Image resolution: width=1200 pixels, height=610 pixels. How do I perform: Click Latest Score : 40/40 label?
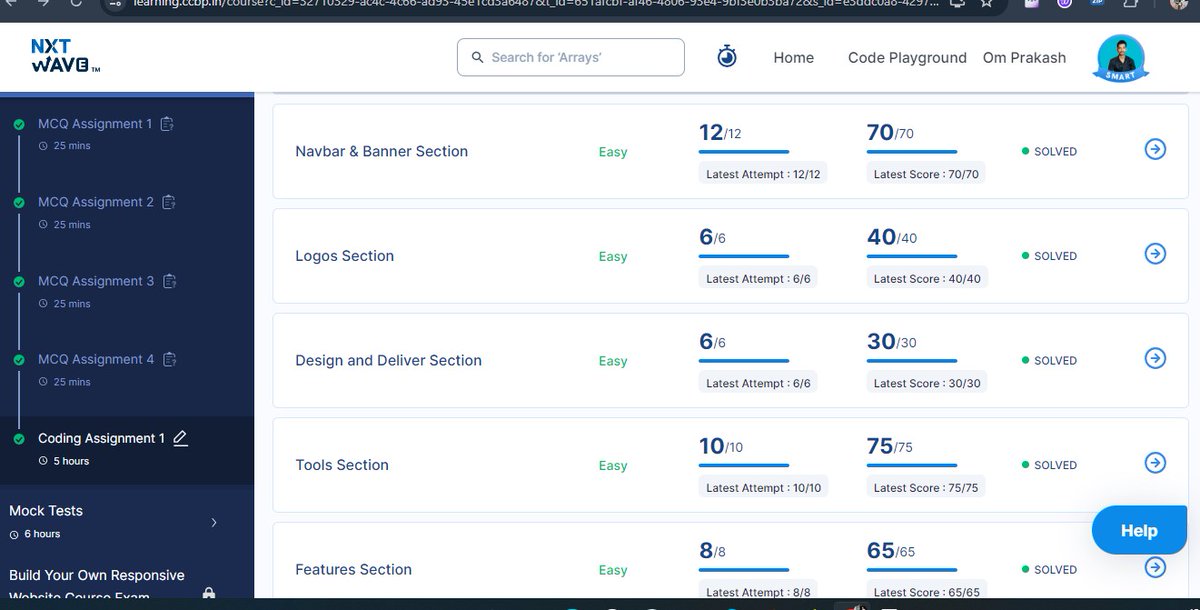click(x=926, y=279)
